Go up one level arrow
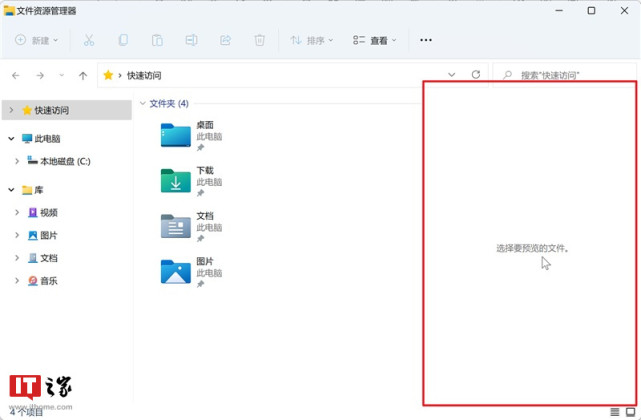 pyautogui.click(x=83, y=75)
